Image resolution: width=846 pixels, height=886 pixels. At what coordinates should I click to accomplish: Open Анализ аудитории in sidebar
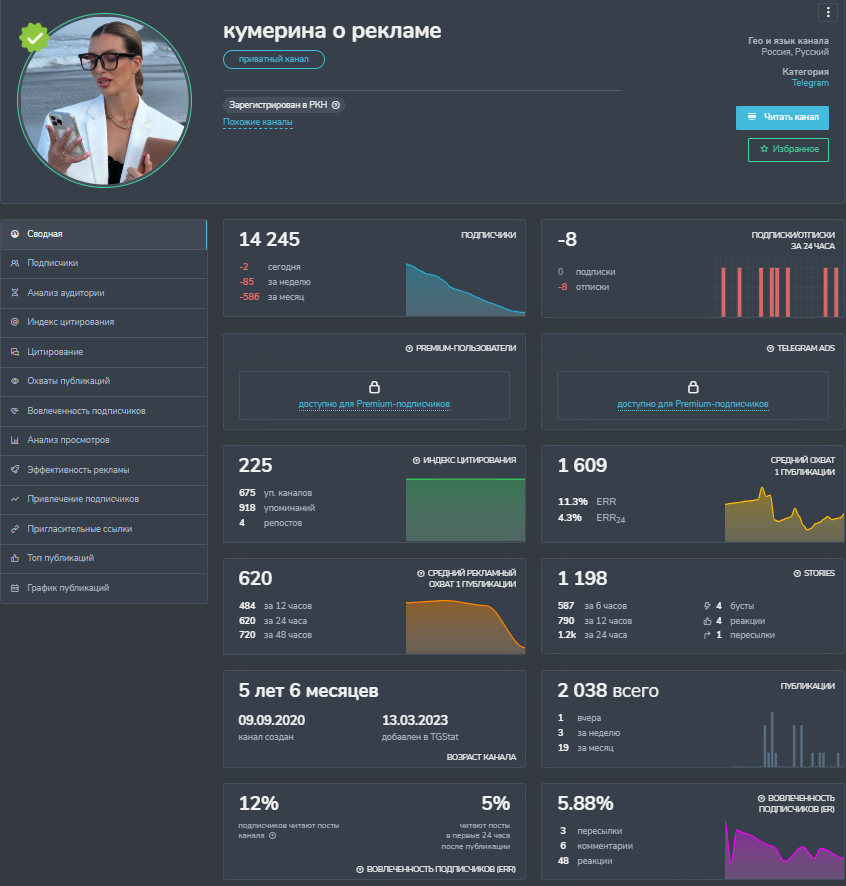(66, 293)
